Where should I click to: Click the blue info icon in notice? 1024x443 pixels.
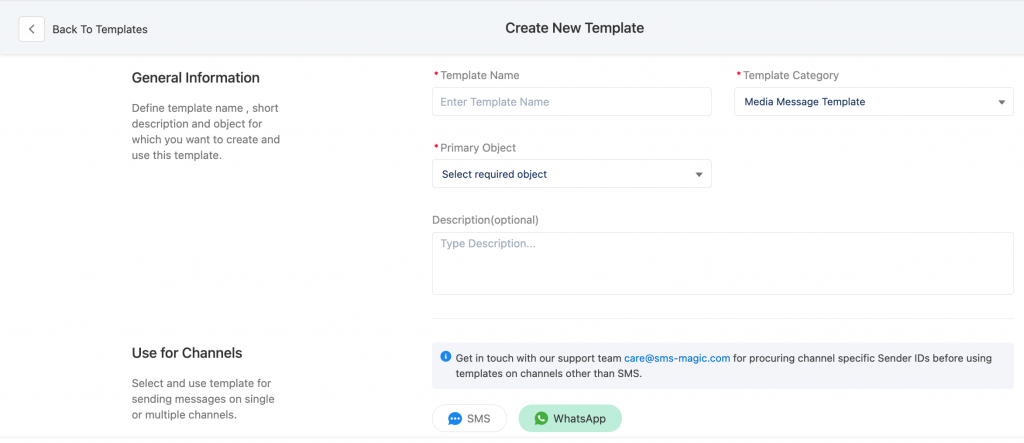pyautogui.click(x=445, y=357)
